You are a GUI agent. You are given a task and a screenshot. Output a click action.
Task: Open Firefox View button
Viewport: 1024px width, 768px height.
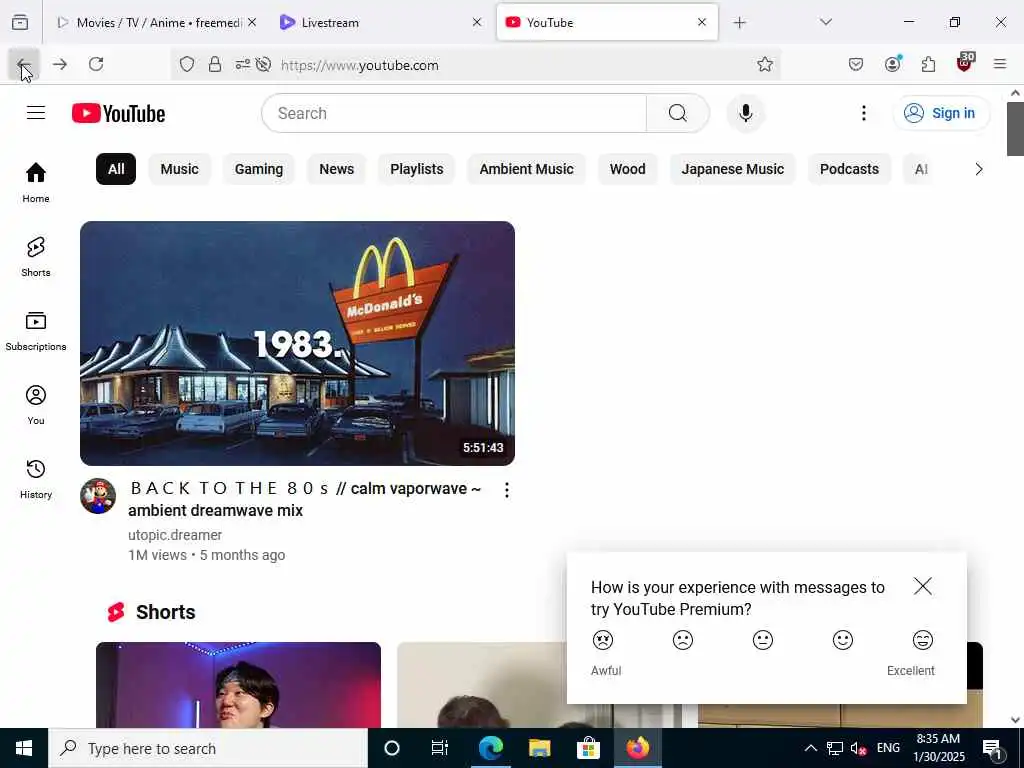[x=20, y=22]
